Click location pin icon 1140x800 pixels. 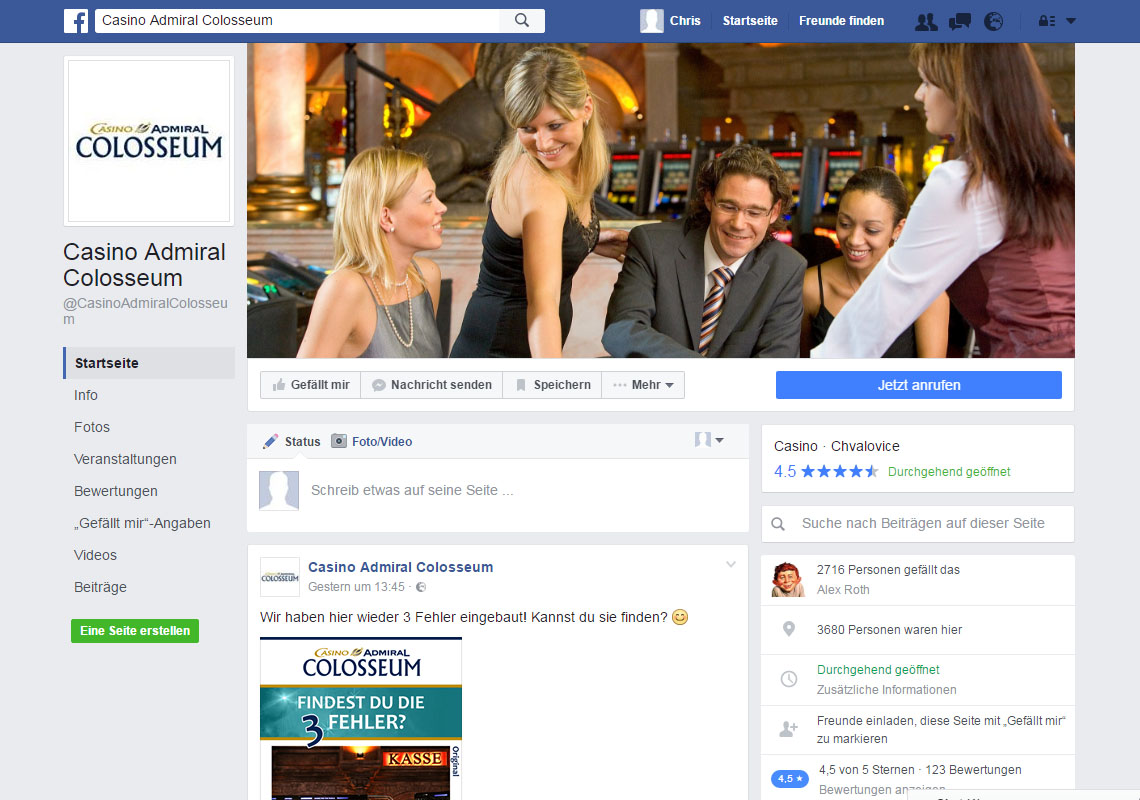(x=789, y=629)
